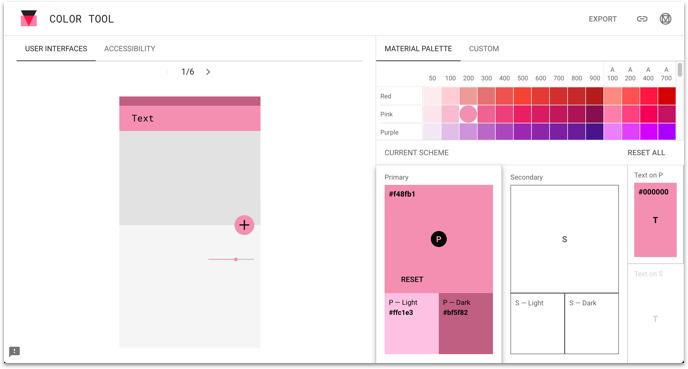
Task: Click the Purple row label
Action: (x=389, y=132)
